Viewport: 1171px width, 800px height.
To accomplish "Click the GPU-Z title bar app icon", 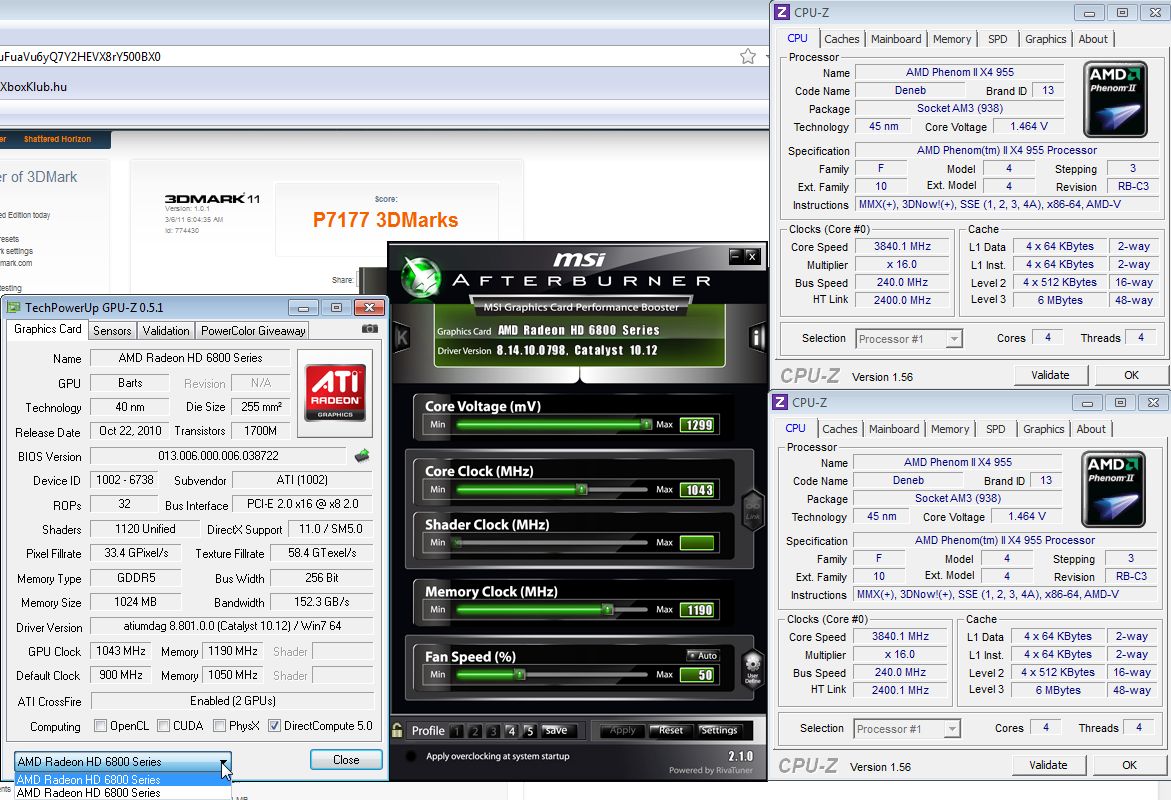I will click(13, 307).
